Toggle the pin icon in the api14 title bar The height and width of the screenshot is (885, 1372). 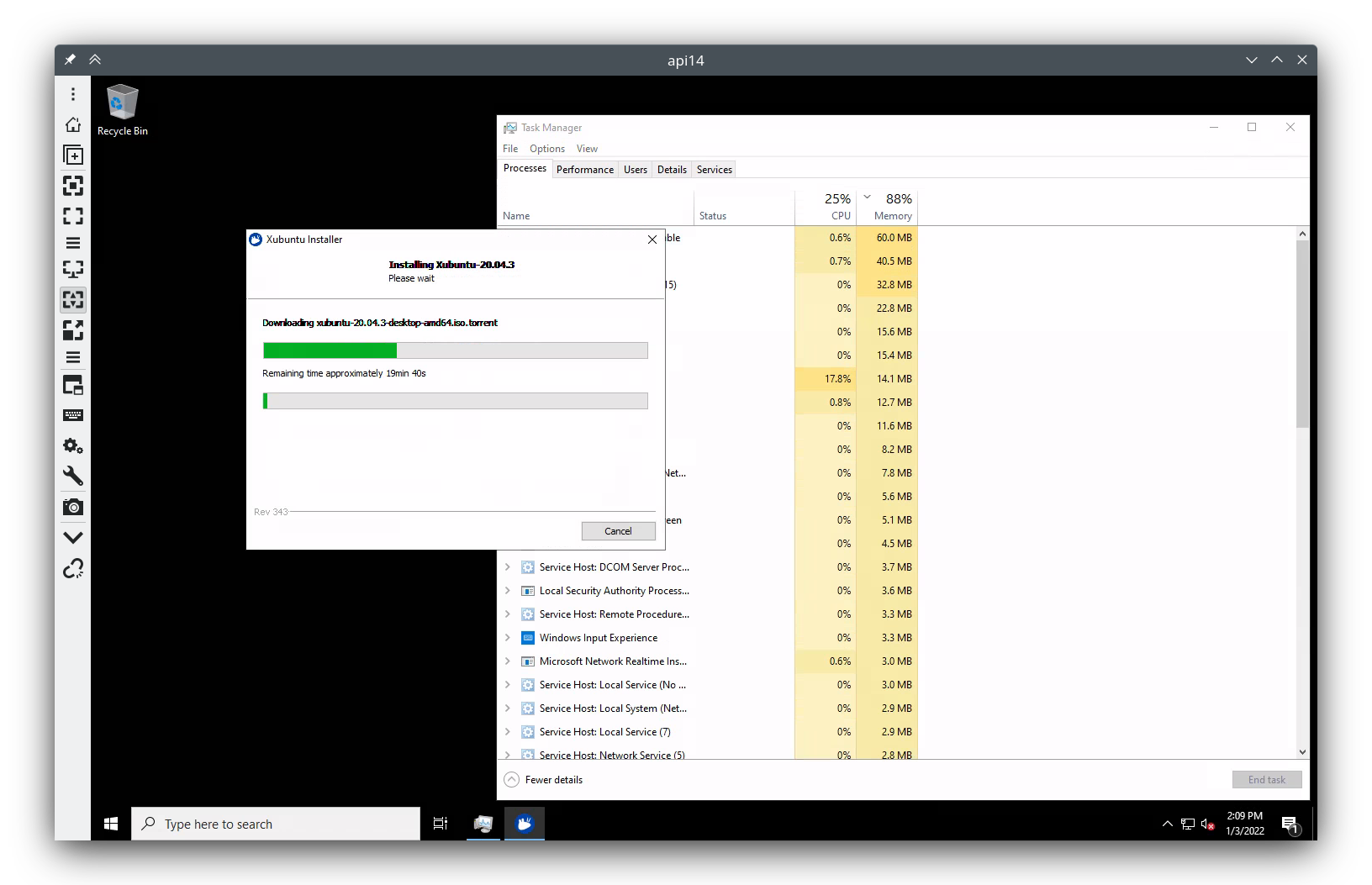71,60
